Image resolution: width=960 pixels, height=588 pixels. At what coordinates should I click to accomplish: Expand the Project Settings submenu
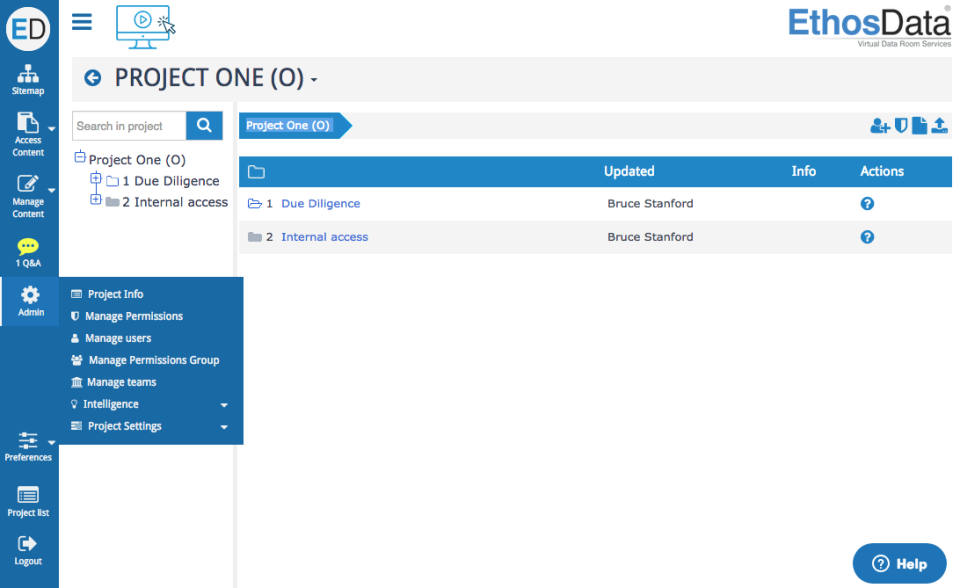224,427
